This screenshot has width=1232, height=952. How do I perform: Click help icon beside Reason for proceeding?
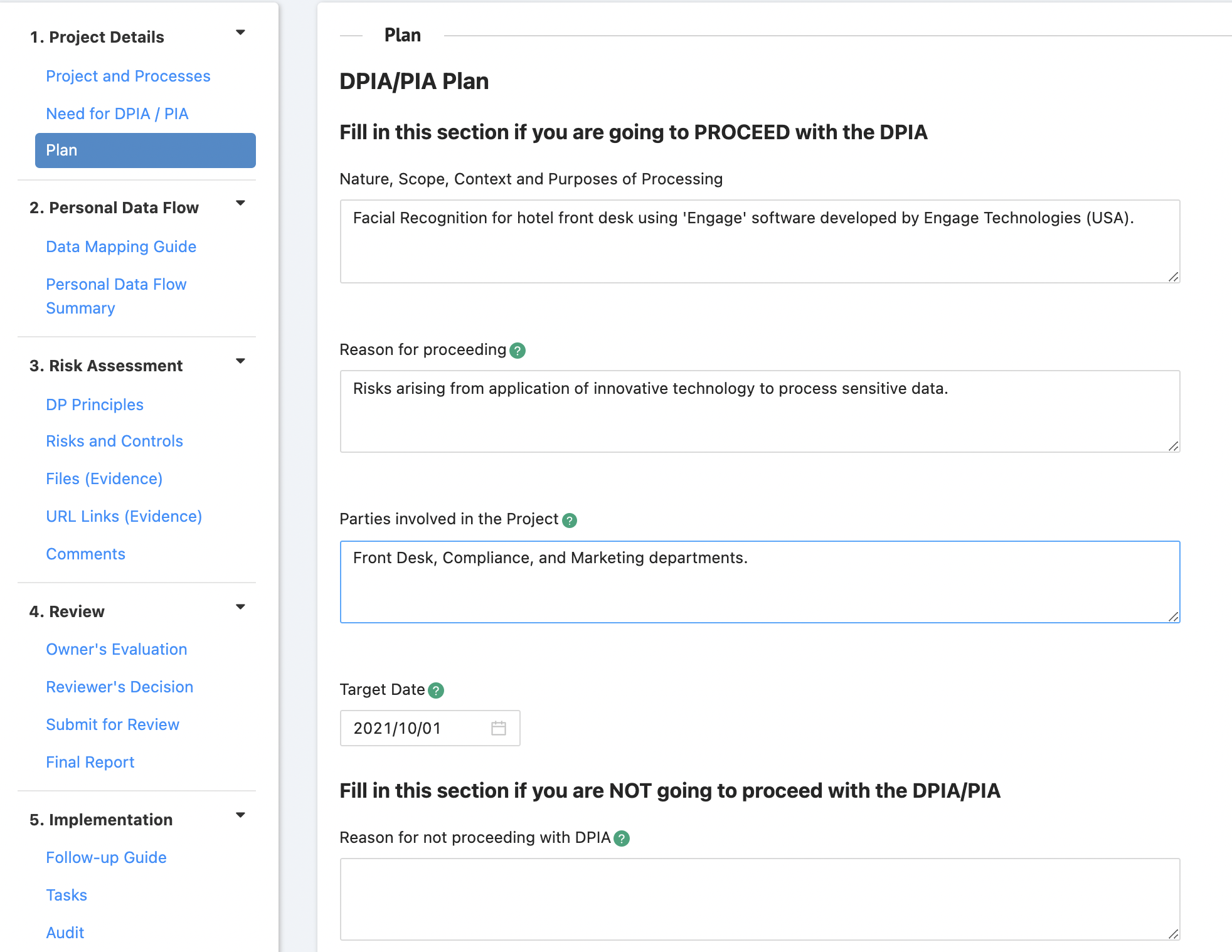tap(518, 351)
